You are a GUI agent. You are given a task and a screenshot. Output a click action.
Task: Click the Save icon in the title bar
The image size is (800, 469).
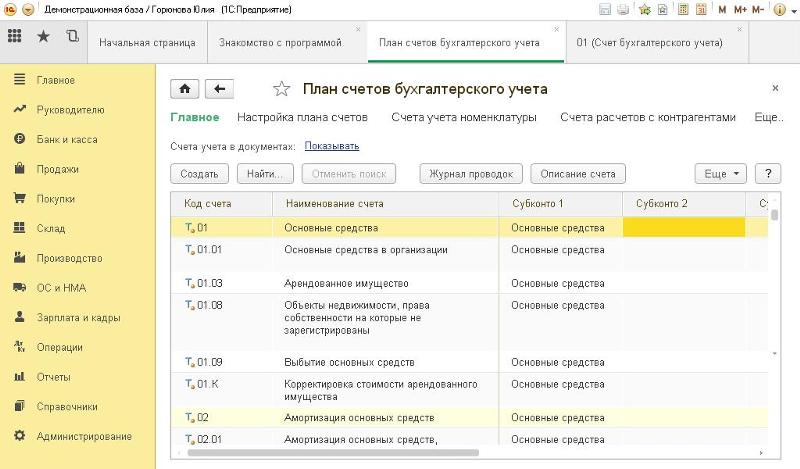tap(605, 9)
